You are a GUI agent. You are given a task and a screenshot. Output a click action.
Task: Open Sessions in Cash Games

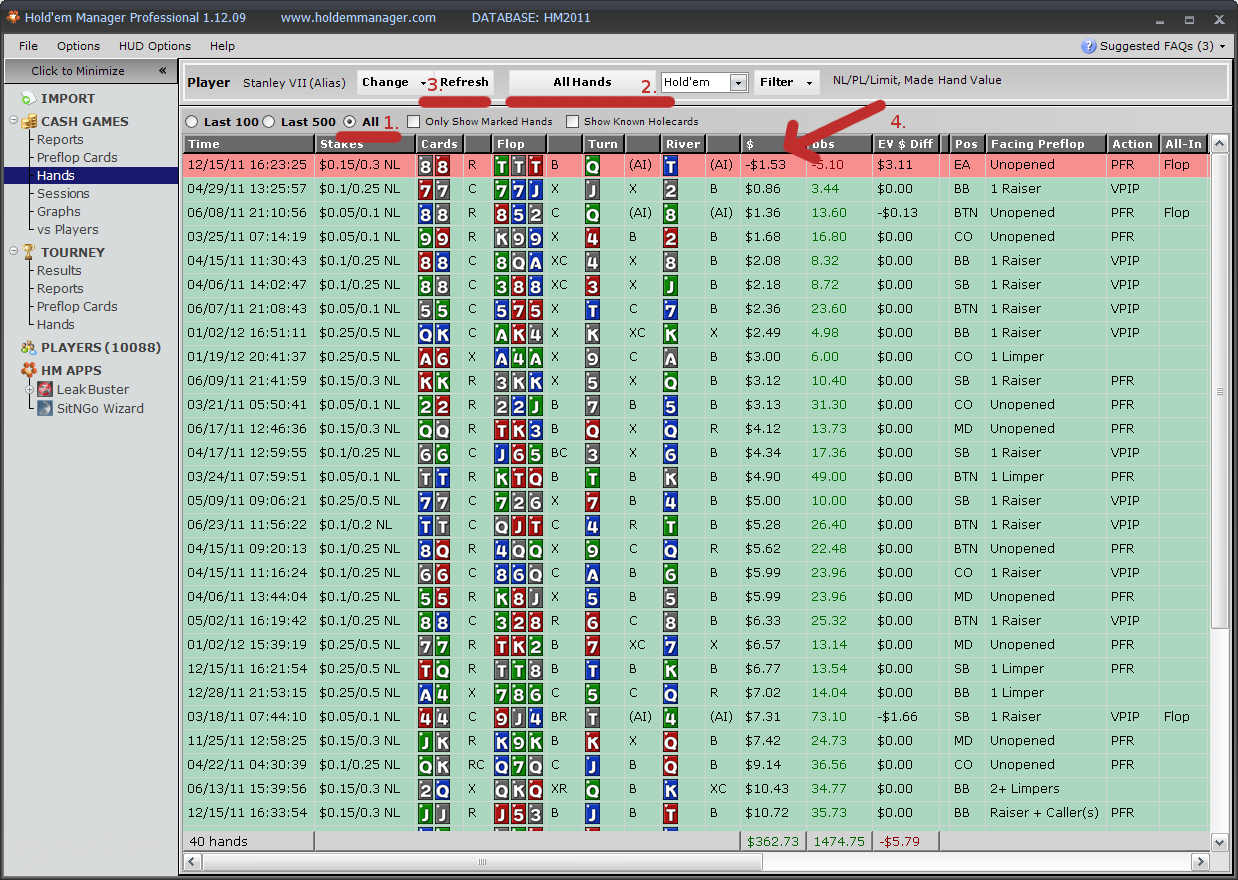pos(63,193)
